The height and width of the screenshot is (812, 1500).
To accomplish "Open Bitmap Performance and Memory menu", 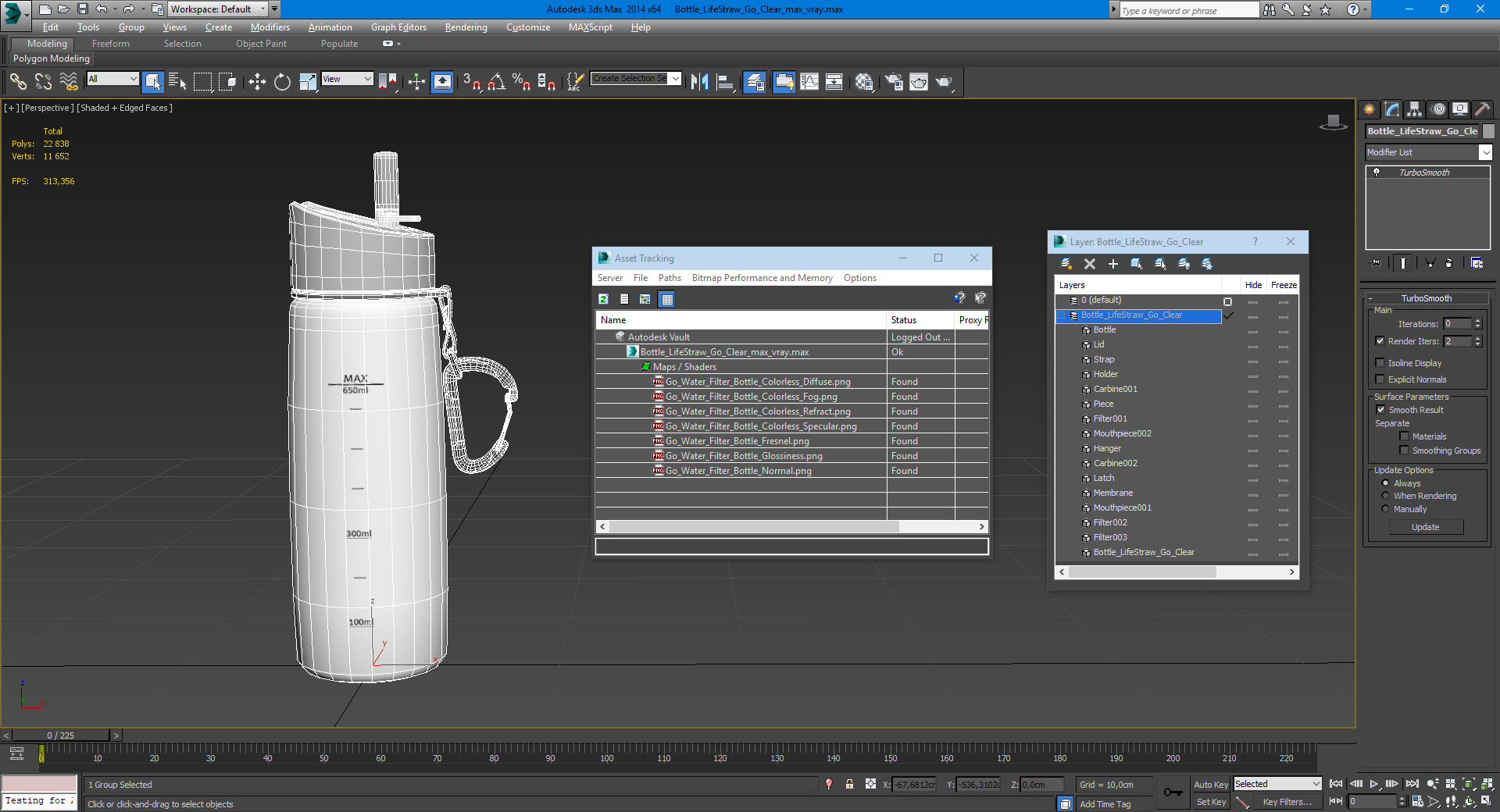I will (762, 278).
